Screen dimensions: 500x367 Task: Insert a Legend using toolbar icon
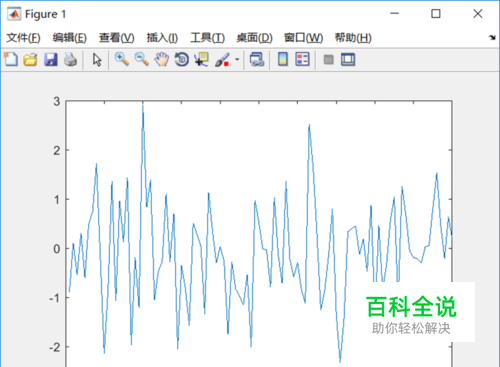tap(302, 60)
